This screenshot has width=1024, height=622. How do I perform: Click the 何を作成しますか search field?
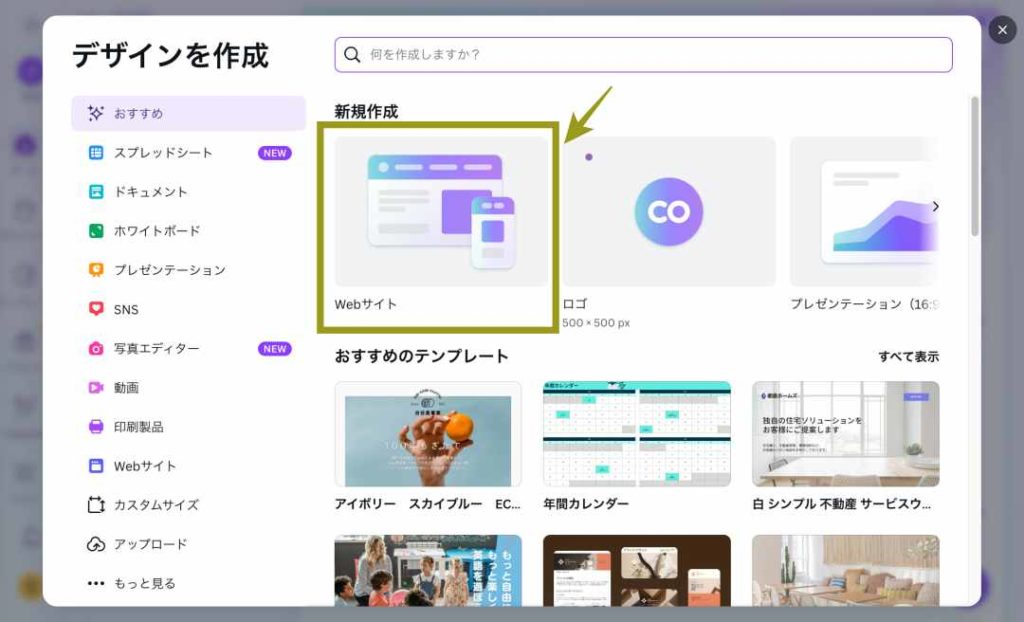pos(643,55)
